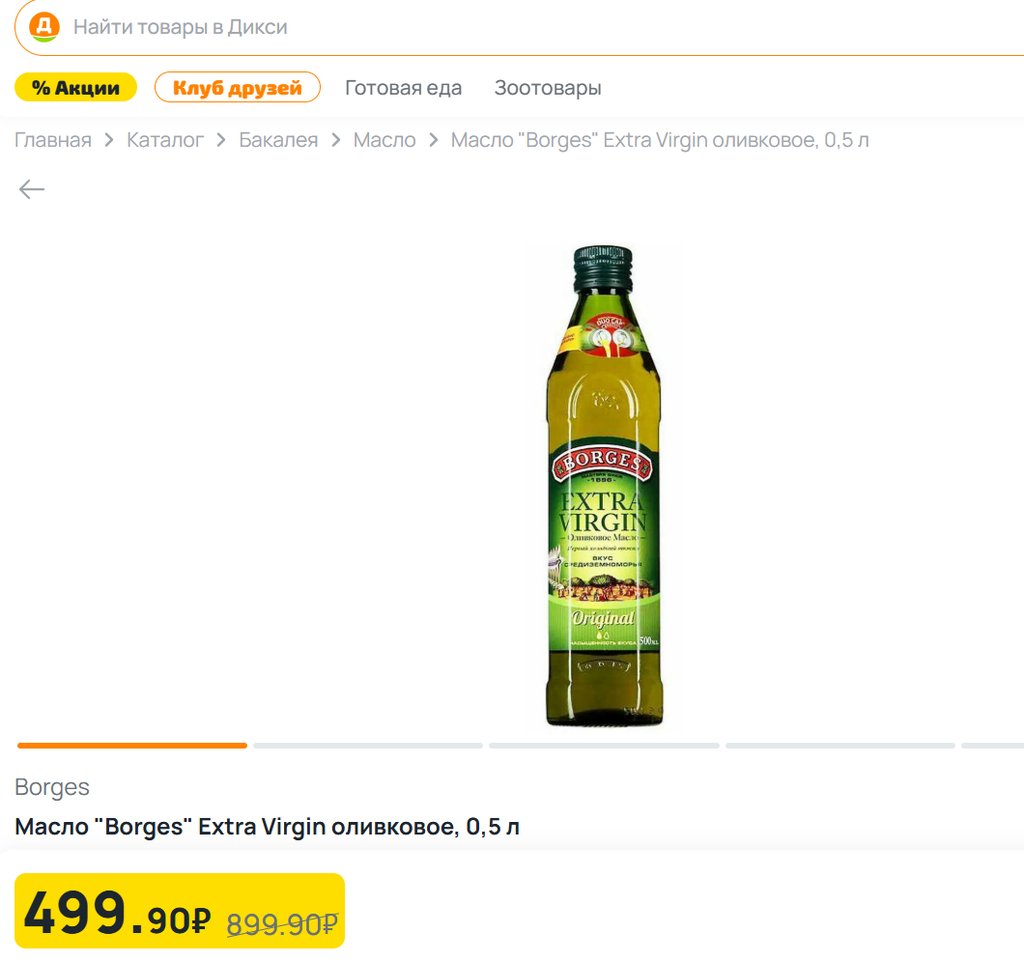Show the third gallery image indicator
This screenshot has width=1024, height=962.
[604, 745]
